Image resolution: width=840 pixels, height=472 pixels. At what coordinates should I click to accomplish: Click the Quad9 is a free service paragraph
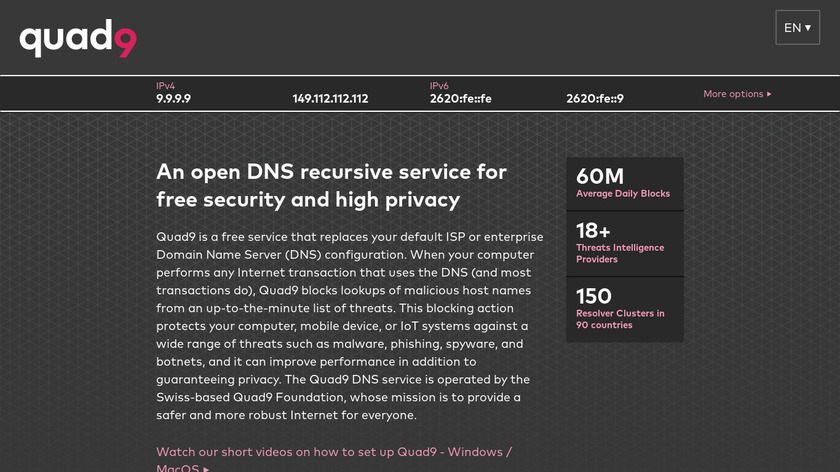(350, 326)
